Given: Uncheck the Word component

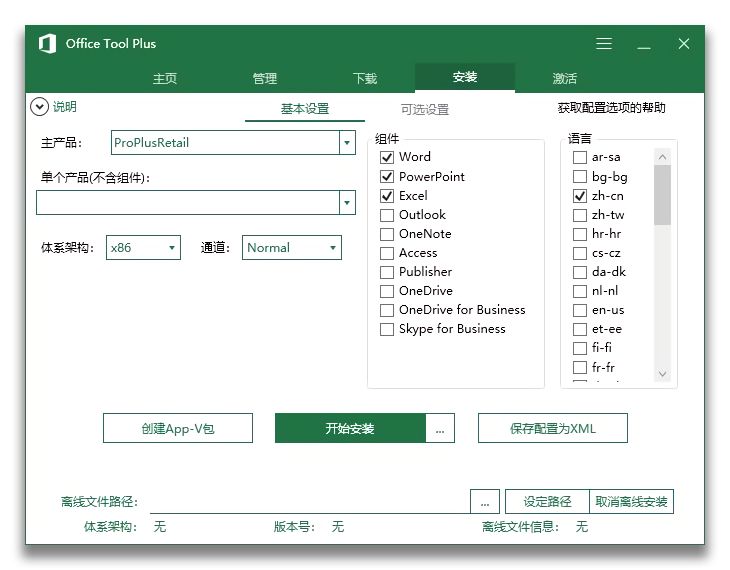Looking at the screenshot, I should [x=387, y=157].
